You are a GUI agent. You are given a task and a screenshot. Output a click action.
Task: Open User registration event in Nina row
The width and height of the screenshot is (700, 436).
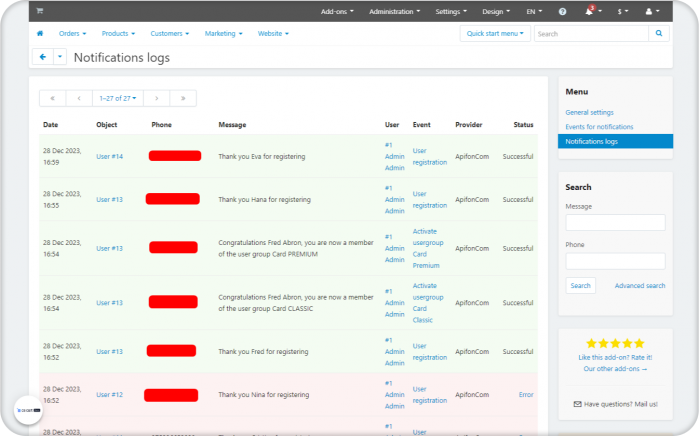click(429, 394)
